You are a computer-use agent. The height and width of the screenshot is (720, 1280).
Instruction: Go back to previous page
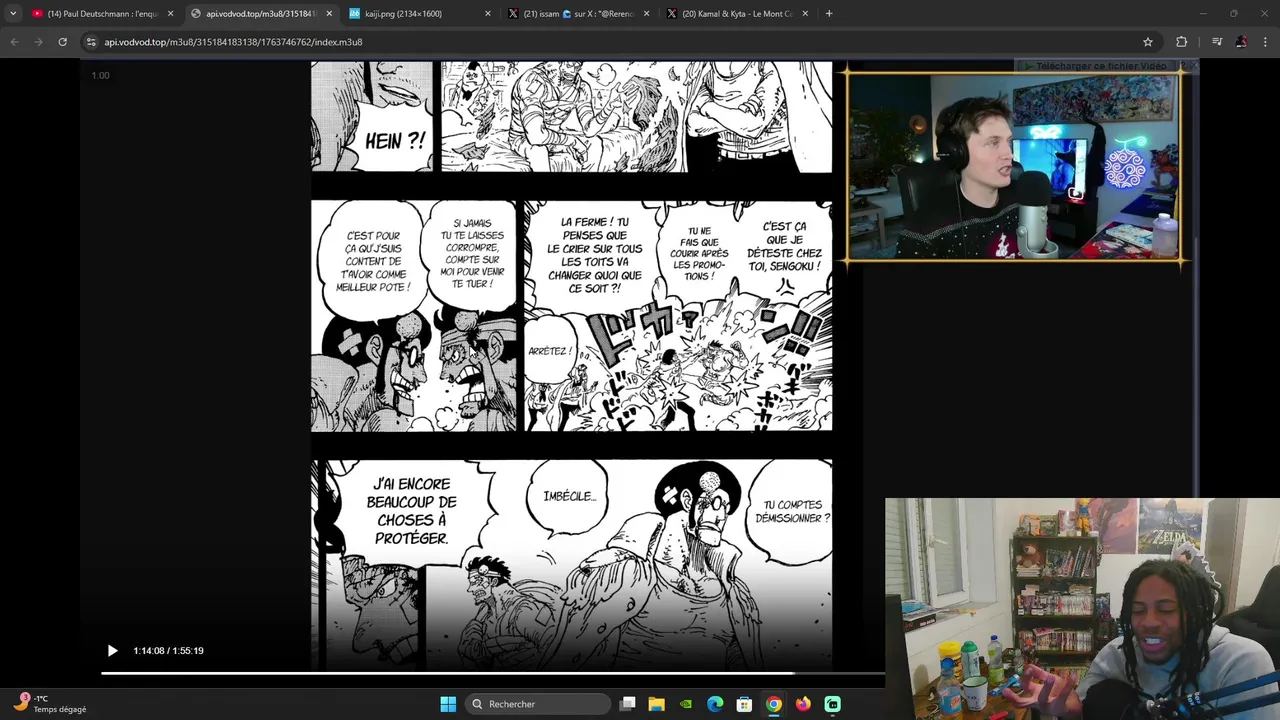tap(14, 42)
